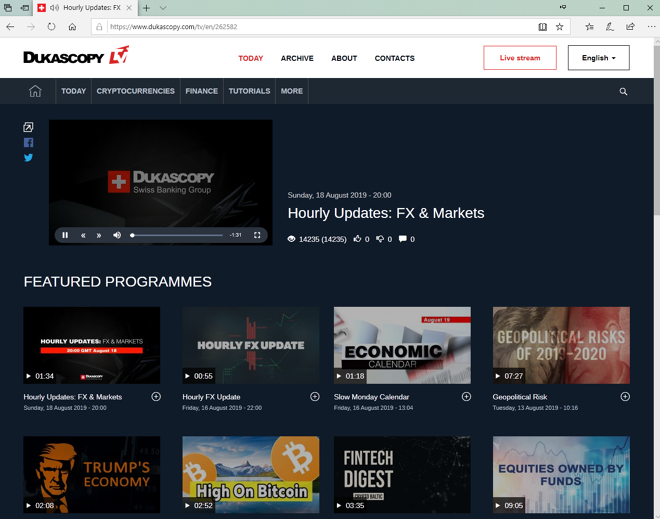This screenshot has height=519, width=660.
Task: Like the video with thumbs up
Action: click(357, 239)
